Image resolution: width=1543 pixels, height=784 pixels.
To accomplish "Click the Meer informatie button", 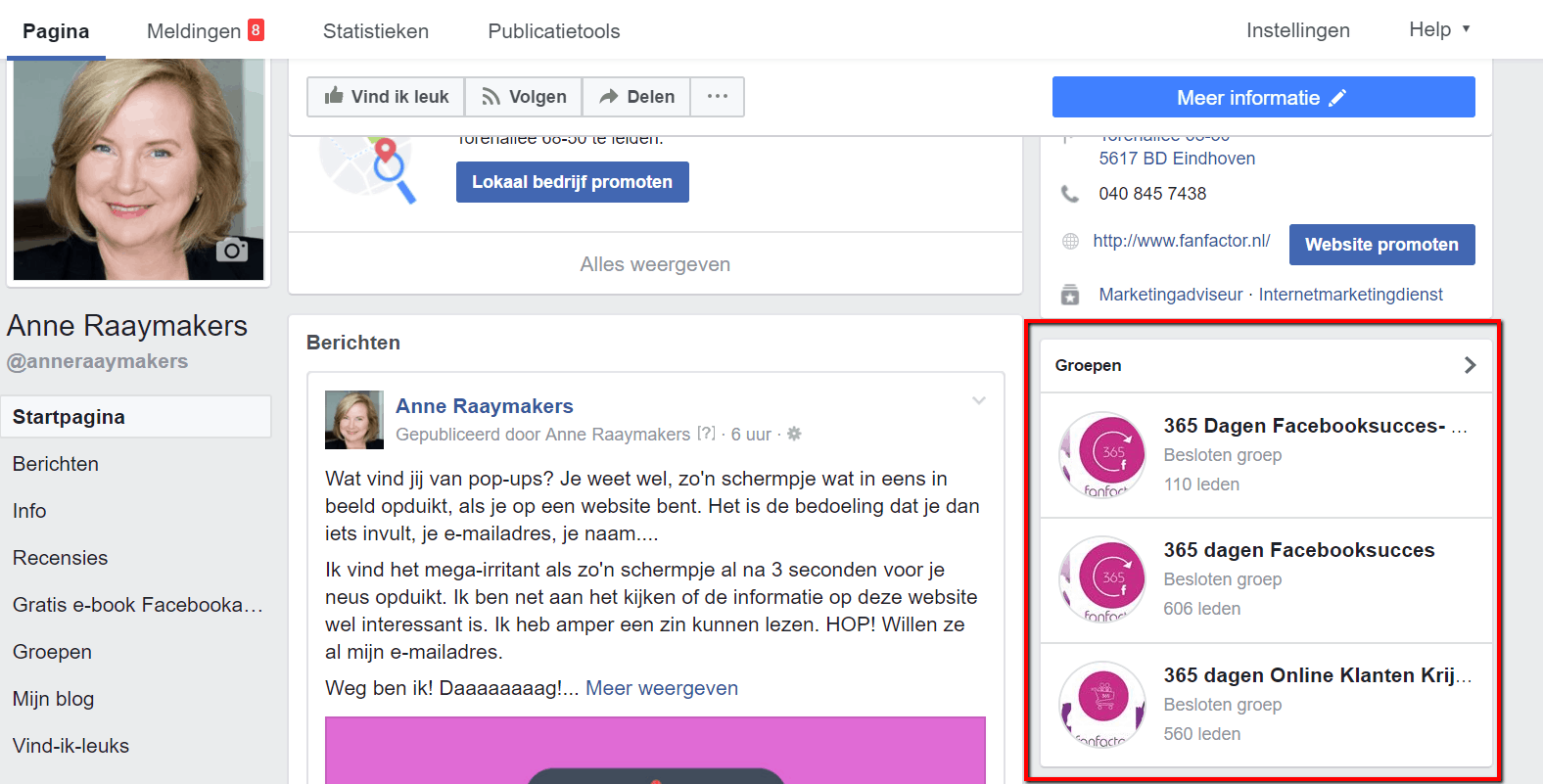I will [x=1264, y=97].
